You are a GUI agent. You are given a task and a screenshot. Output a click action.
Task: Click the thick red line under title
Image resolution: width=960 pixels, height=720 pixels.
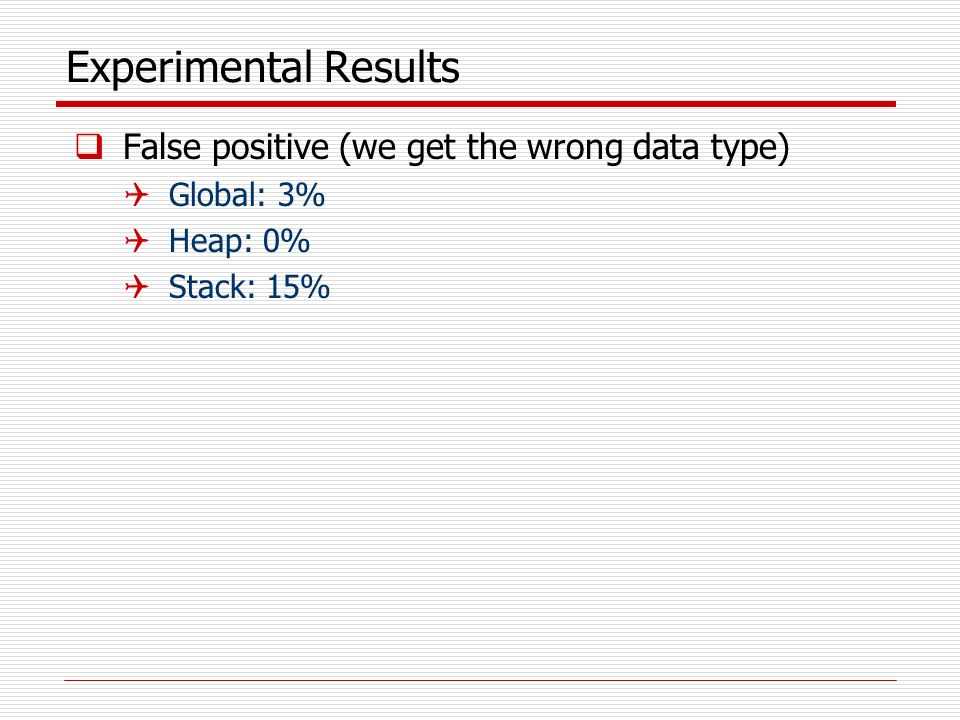(476, 104)
